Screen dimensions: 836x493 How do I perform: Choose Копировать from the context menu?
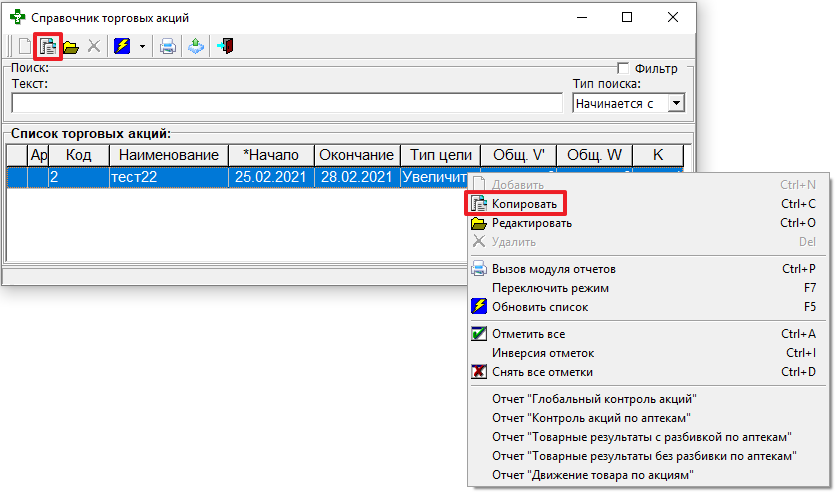(524, 204)
